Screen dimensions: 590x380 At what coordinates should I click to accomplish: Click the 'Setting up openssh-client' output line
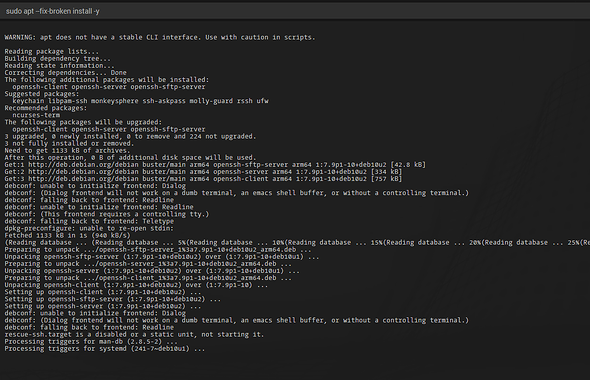point(103,292)
